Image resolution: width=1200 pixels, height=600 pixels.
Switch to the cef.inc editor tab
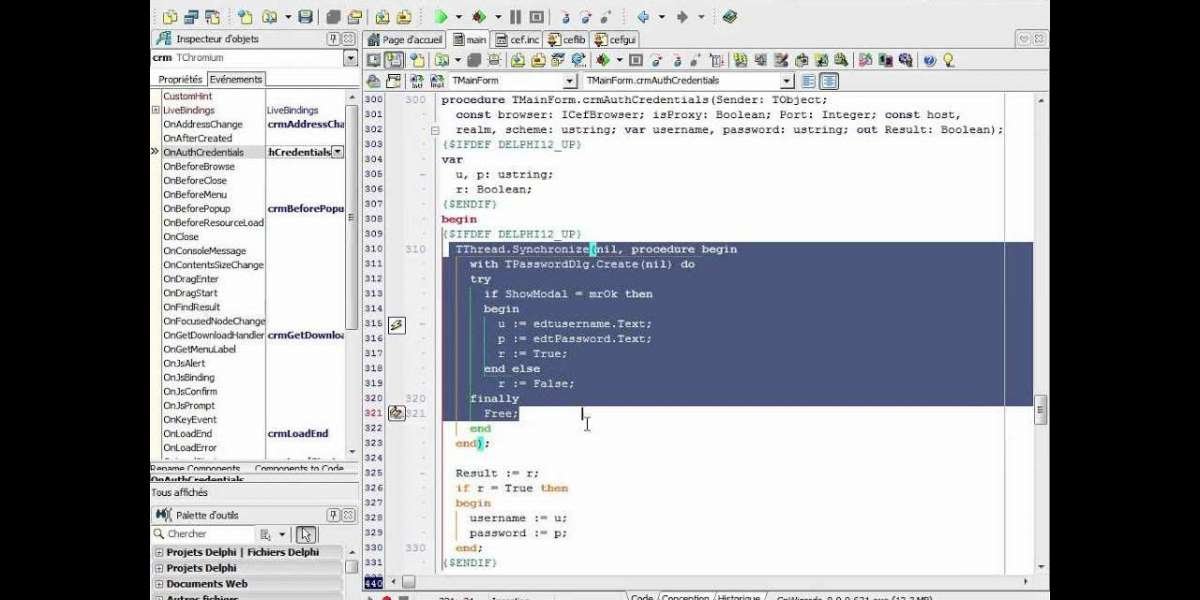pos(518,40)
